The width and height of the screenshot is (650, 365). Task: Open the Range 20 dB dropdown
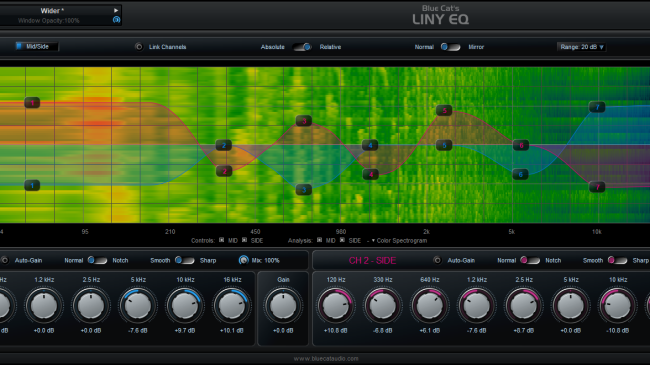point(582,47)
